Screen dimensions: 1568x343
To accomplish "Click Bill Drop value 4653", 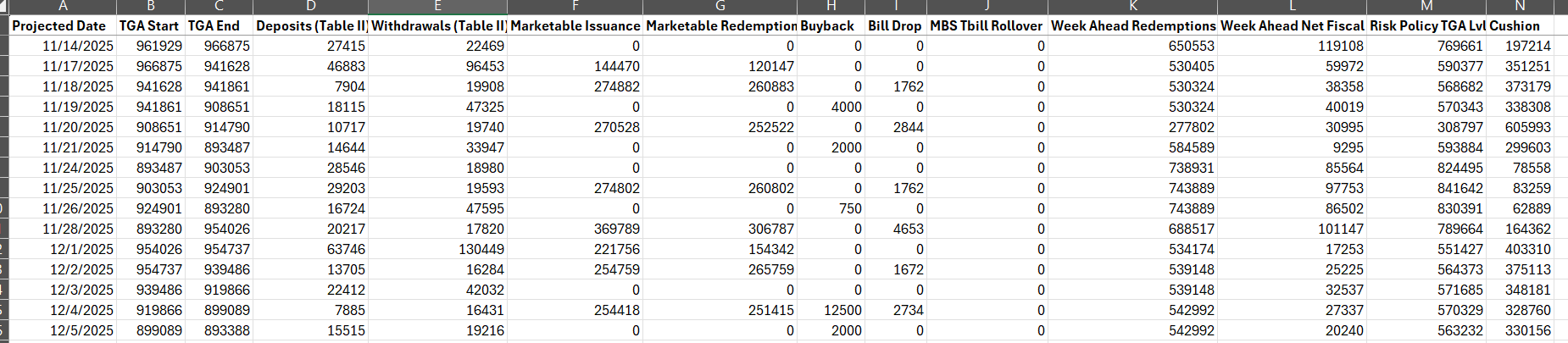I will pos(896,229).
